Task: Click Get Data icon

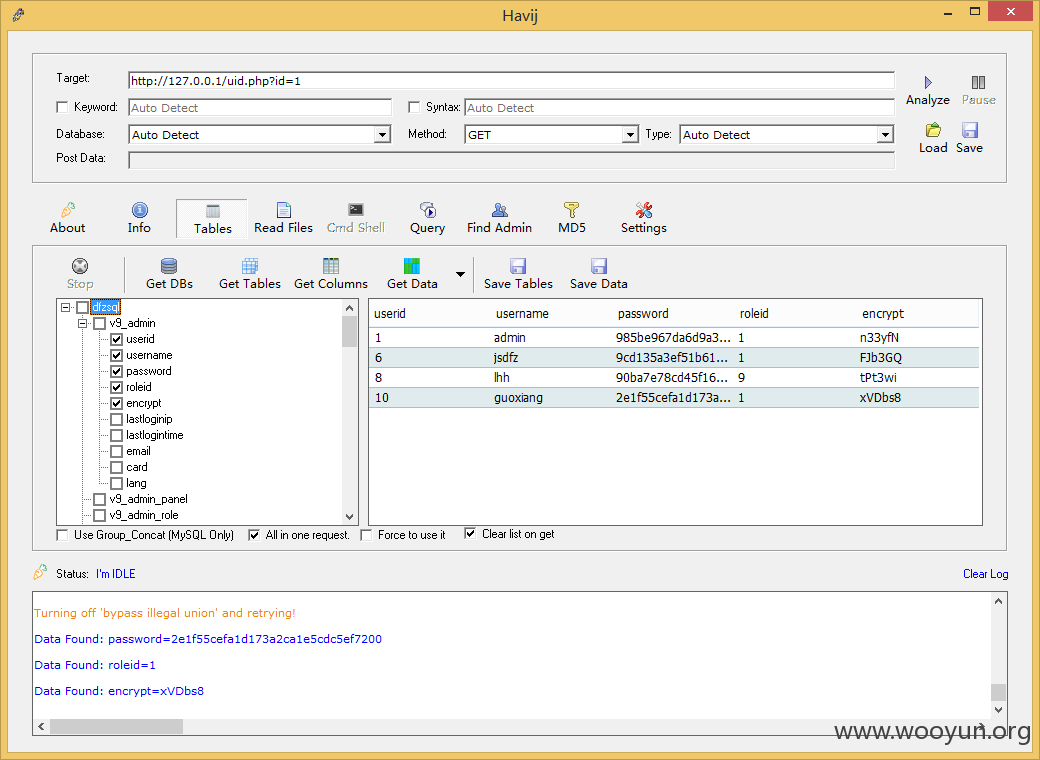Action: coord(412,266)
